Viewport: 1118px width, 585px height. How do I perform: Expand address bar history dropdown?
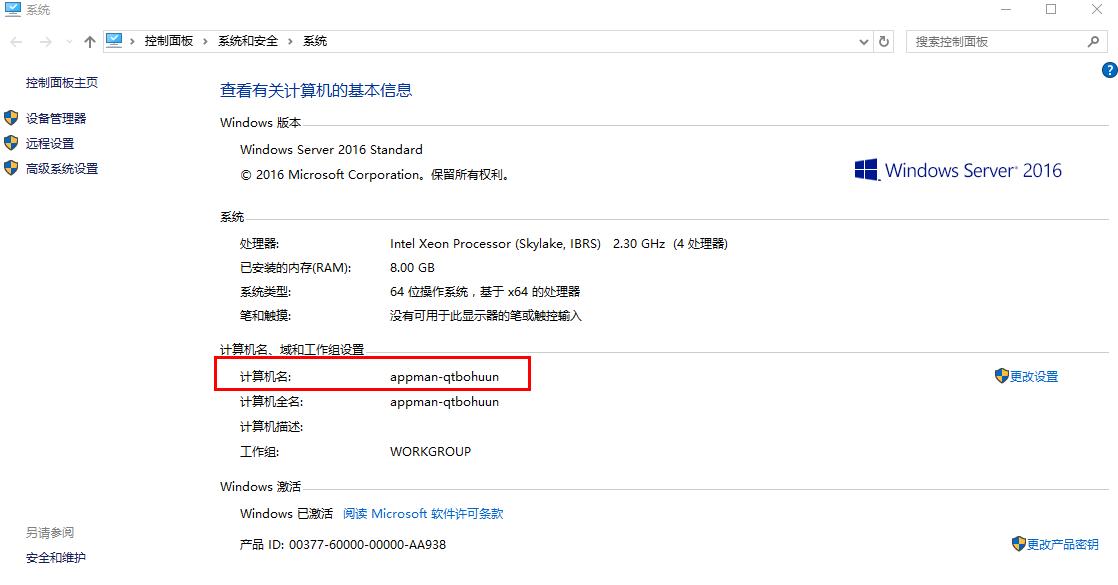(863, 42)
